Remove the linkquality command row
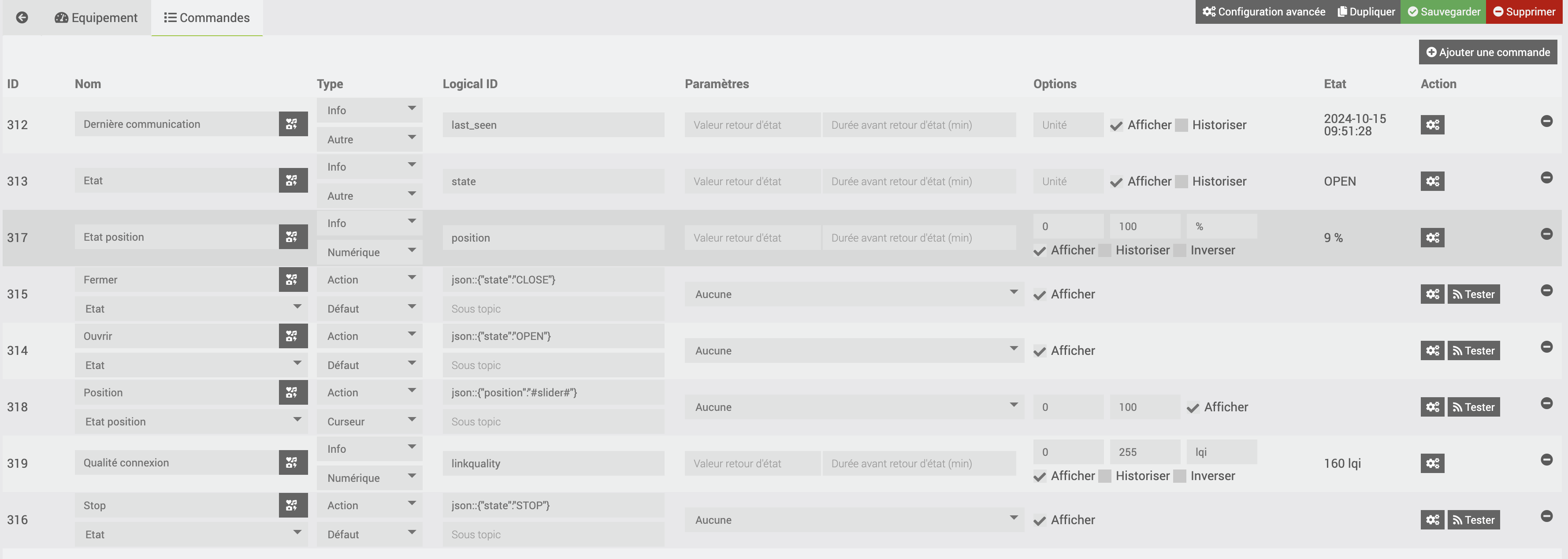 (x=1546, y=460)
